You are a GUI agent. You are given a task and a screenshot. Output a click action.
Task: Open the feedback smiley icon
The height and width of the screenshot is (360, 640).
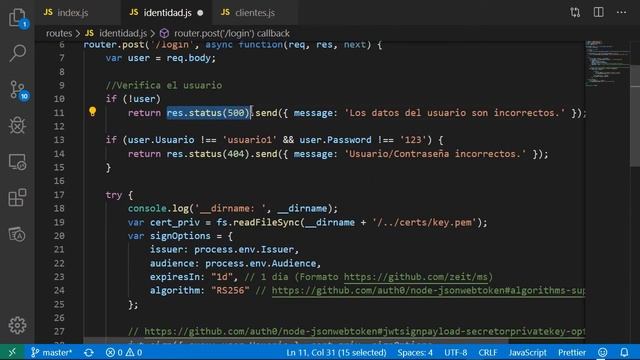[x=602, y=352]
